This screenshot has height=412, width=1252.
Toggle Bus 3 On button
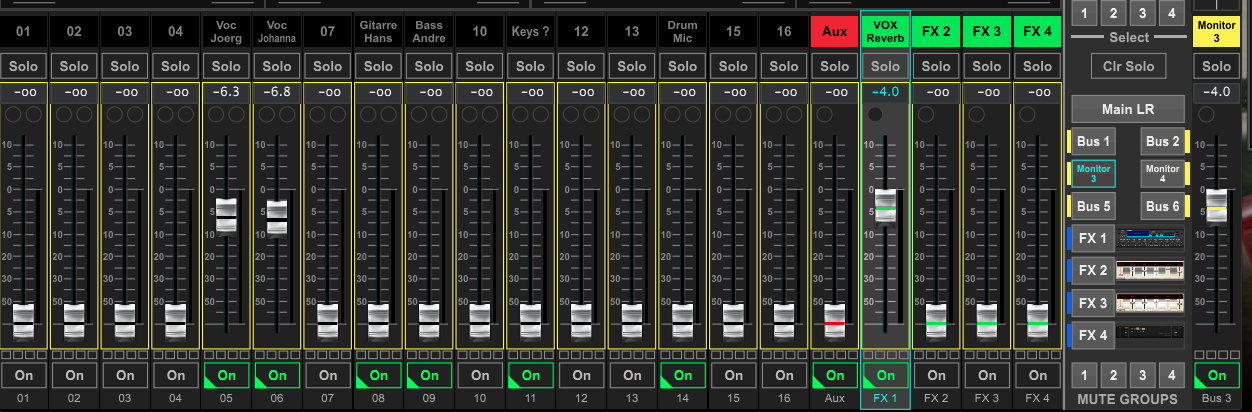[1216, 376]
